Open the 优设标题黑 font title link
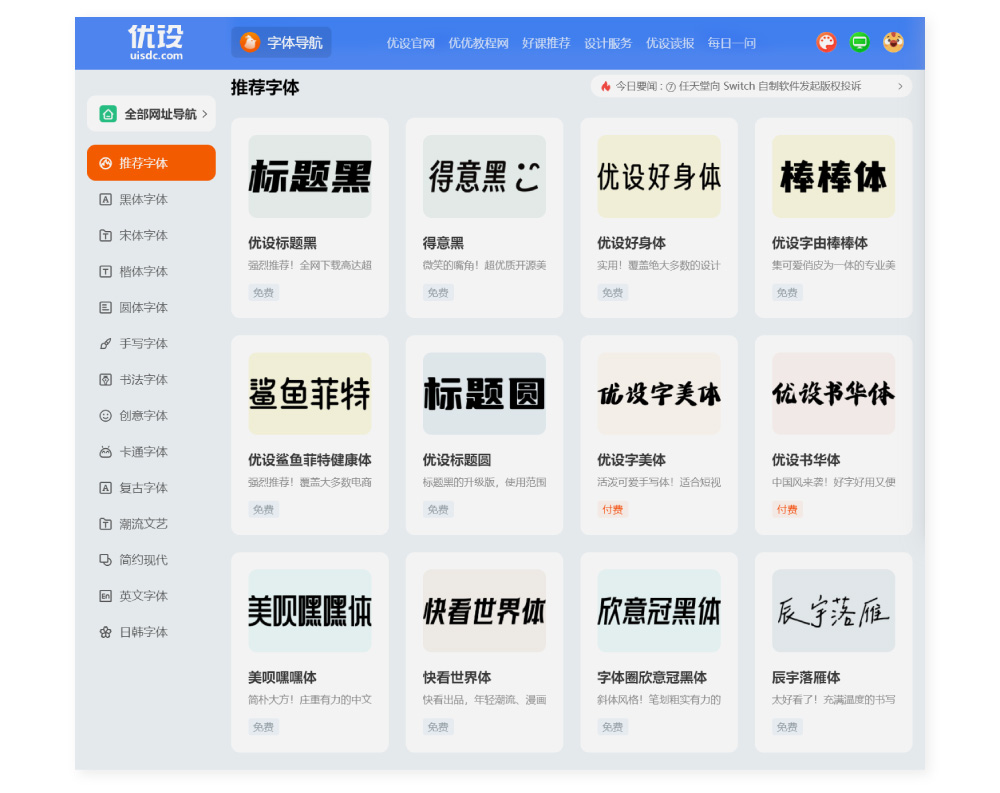 tap(283, 243)
